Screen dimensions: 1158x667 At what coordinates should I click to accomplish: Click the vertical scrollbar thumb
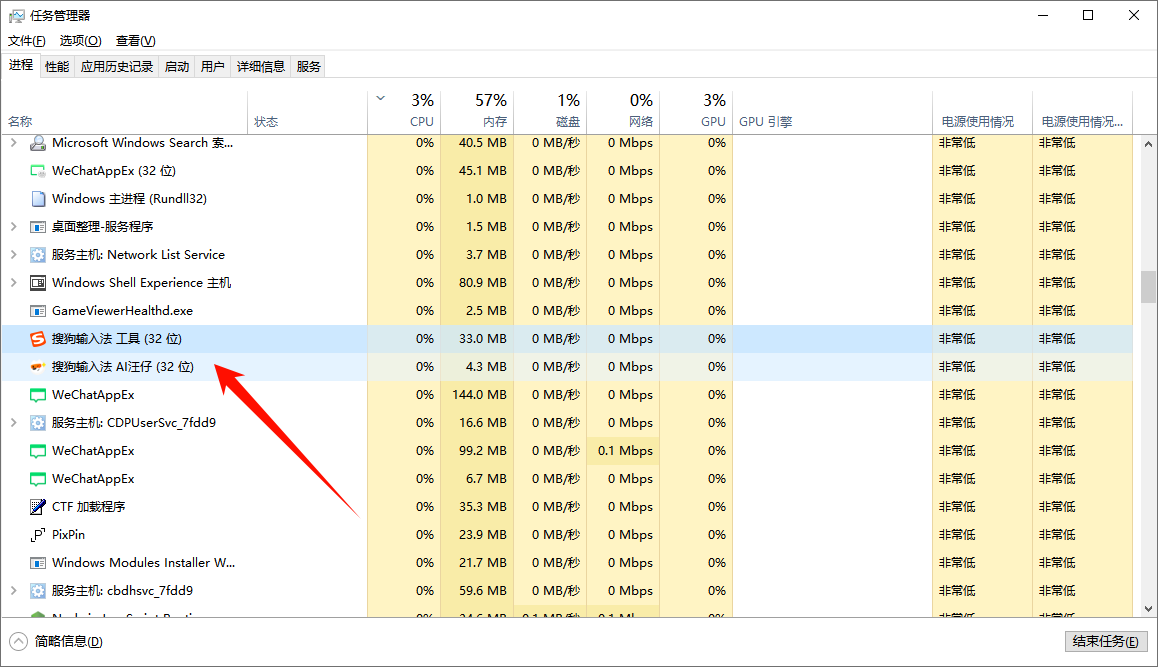[1148, 286]
